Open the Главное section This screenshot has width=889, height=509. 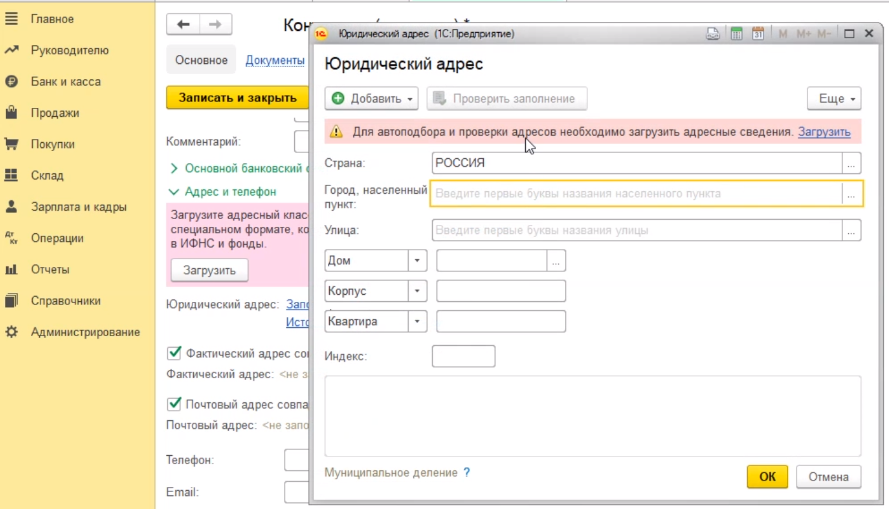[x=52, y=19]
